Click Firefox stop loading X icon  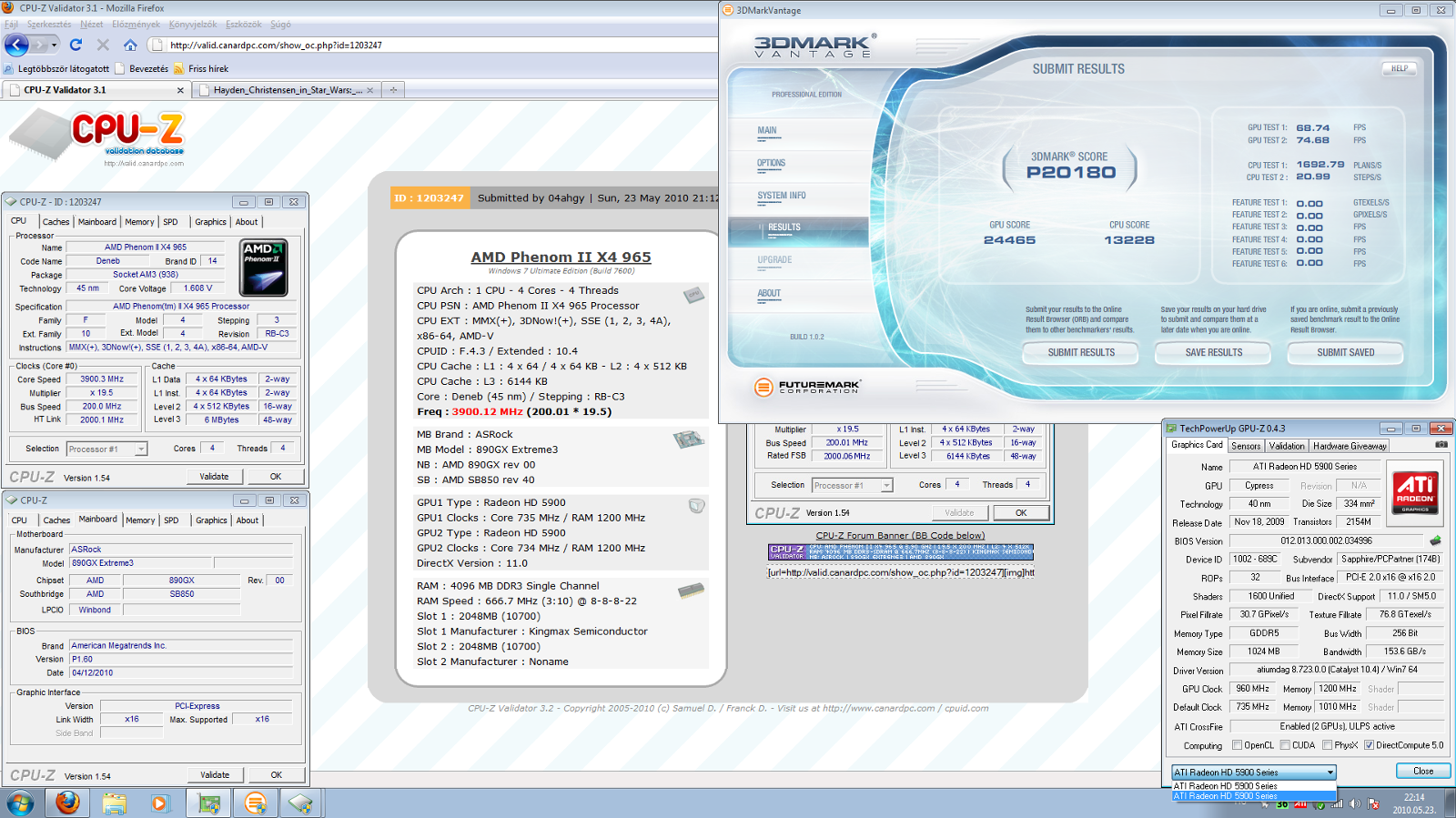tap(103, 45)
